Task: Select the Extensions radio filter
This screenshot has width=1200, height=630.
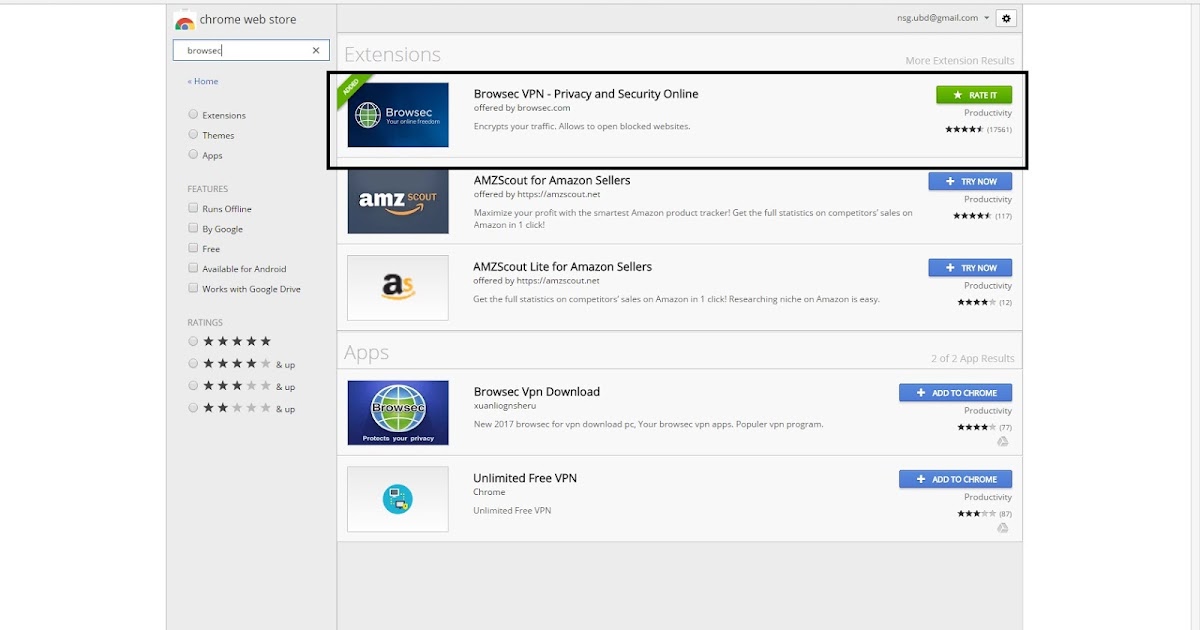Action: 193,115
